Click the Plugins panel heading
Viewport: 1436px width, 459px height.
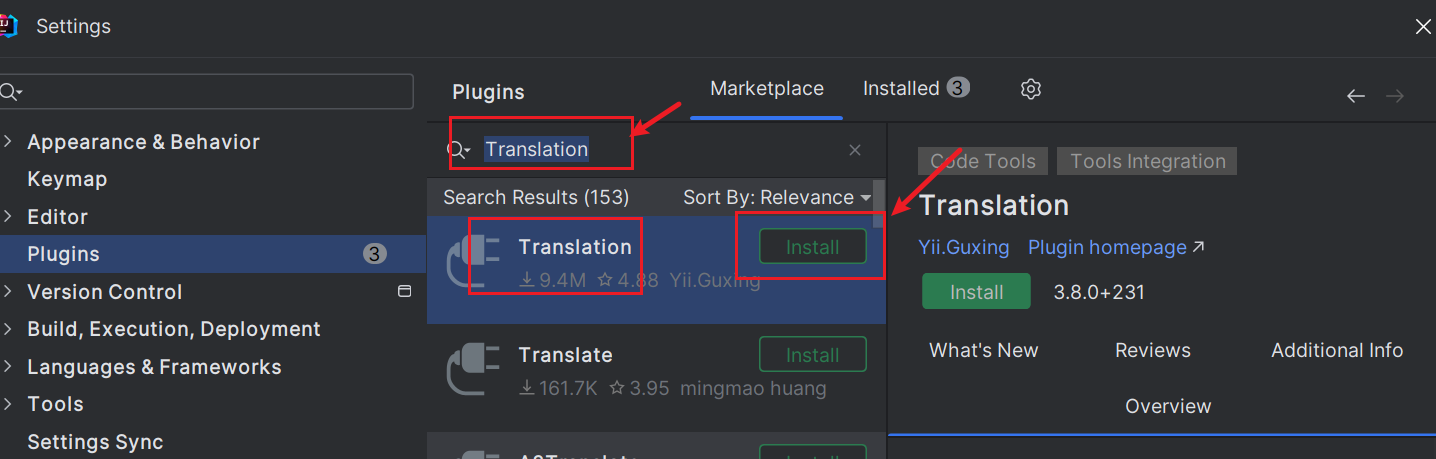pyautogui.click(x=488, y=92)
